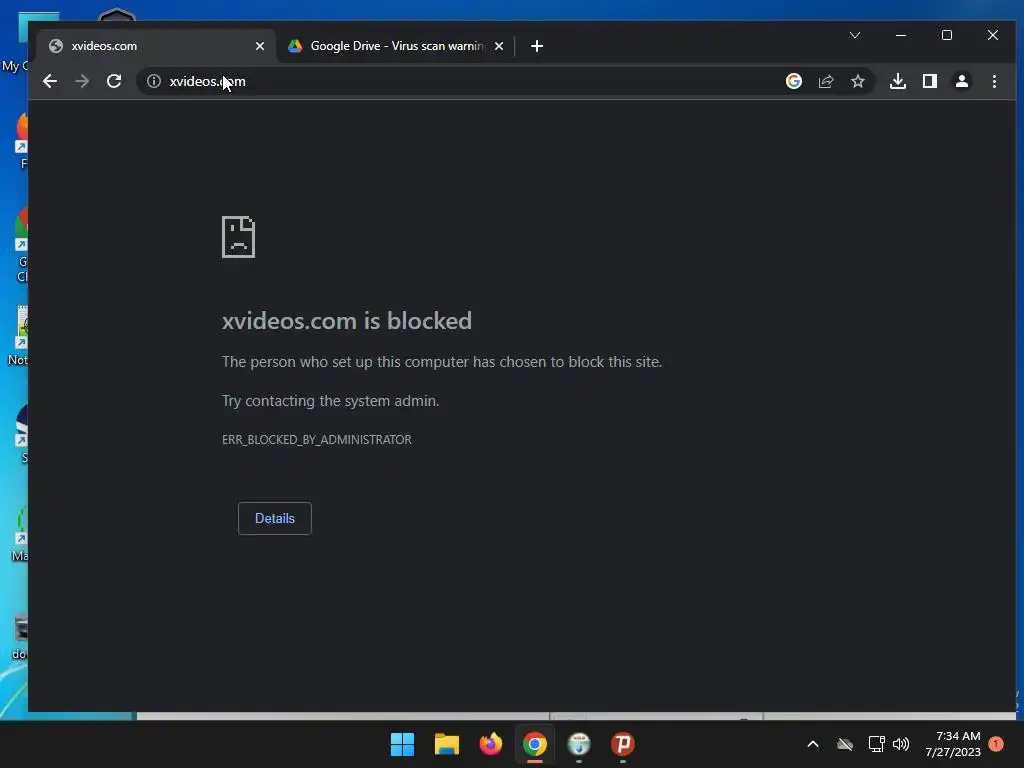Switch to Google Drive Virus scan warning tab
This screenshot has width=1024, height=768.
(396, 46)
